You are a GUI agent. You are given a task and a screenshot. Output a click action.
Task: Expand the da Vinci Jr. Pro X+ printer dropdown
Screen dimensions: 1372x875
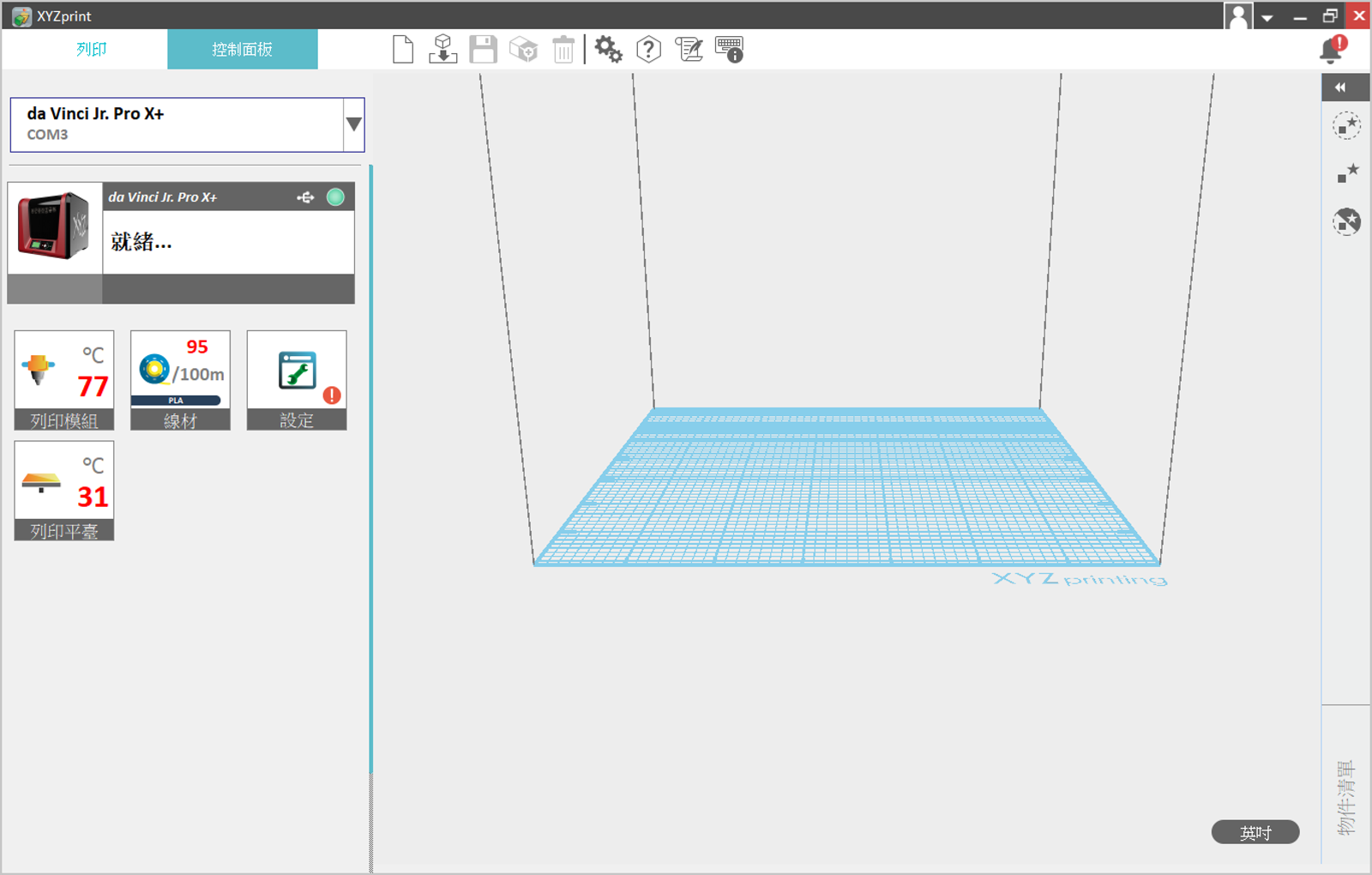353,124
